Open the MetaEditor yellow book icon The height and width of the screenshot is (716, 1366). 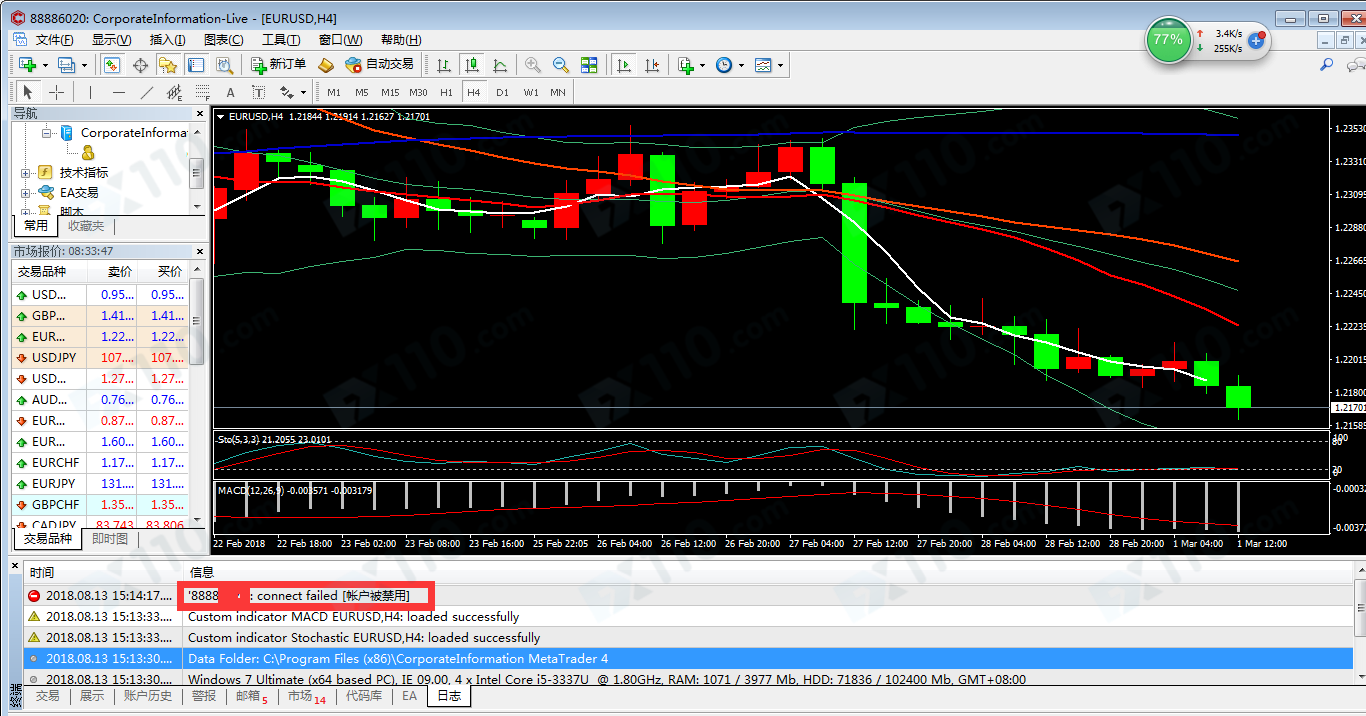point(325,64)
